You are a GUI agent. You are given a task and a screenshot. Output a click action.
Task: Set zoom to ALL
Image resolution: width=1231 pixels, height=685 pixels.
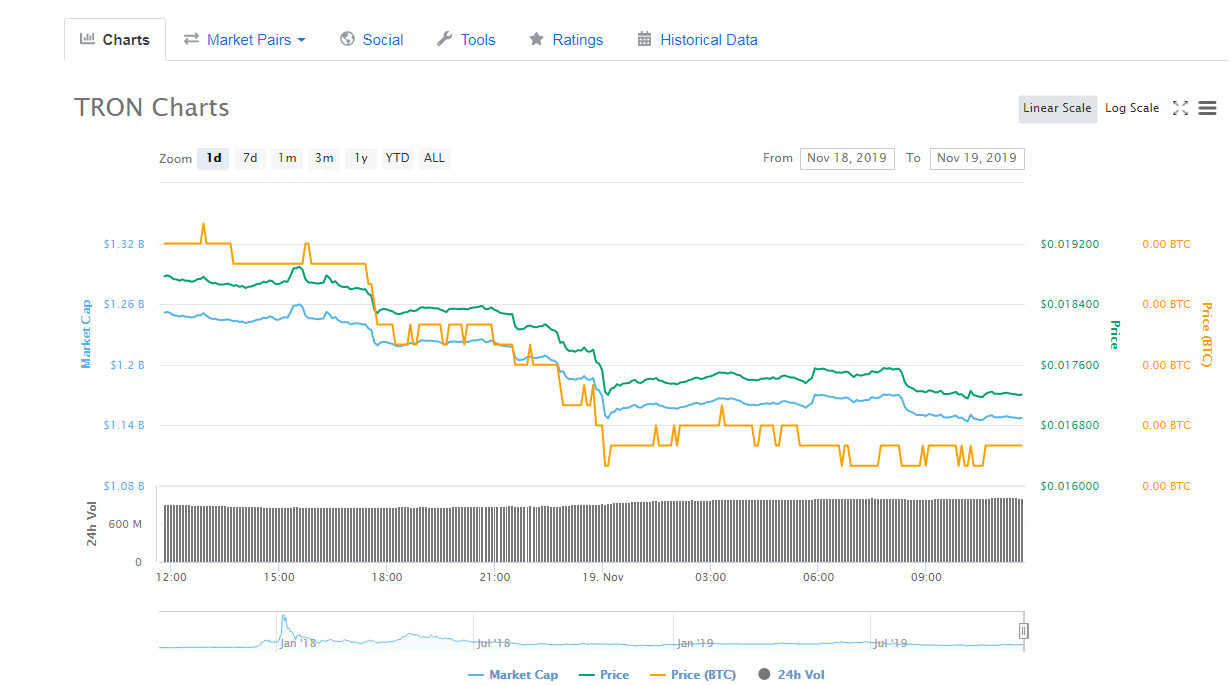coord(434,158)
